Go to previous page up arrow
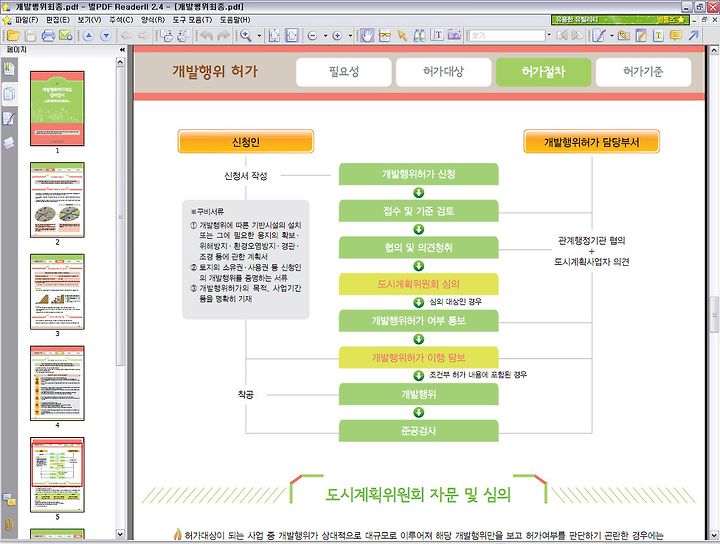The width and height of the screenshot is (720, 544). point(88,35)
